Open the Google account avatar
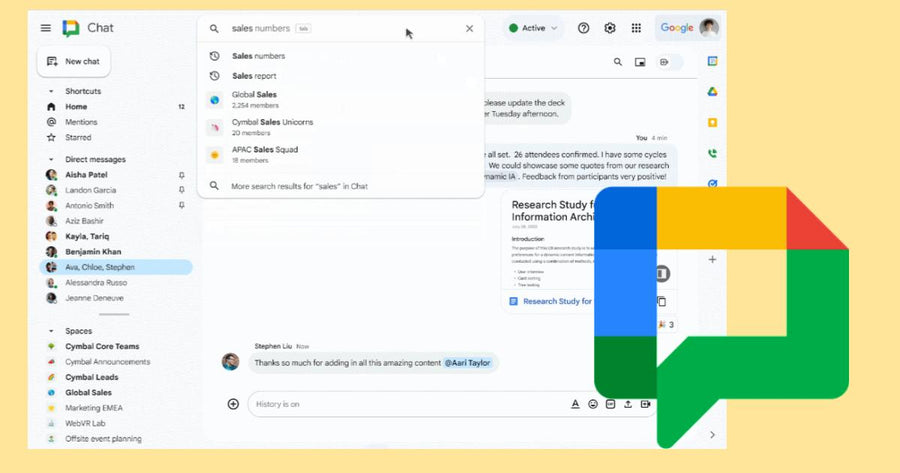900x473 pixels. (709, 28)
